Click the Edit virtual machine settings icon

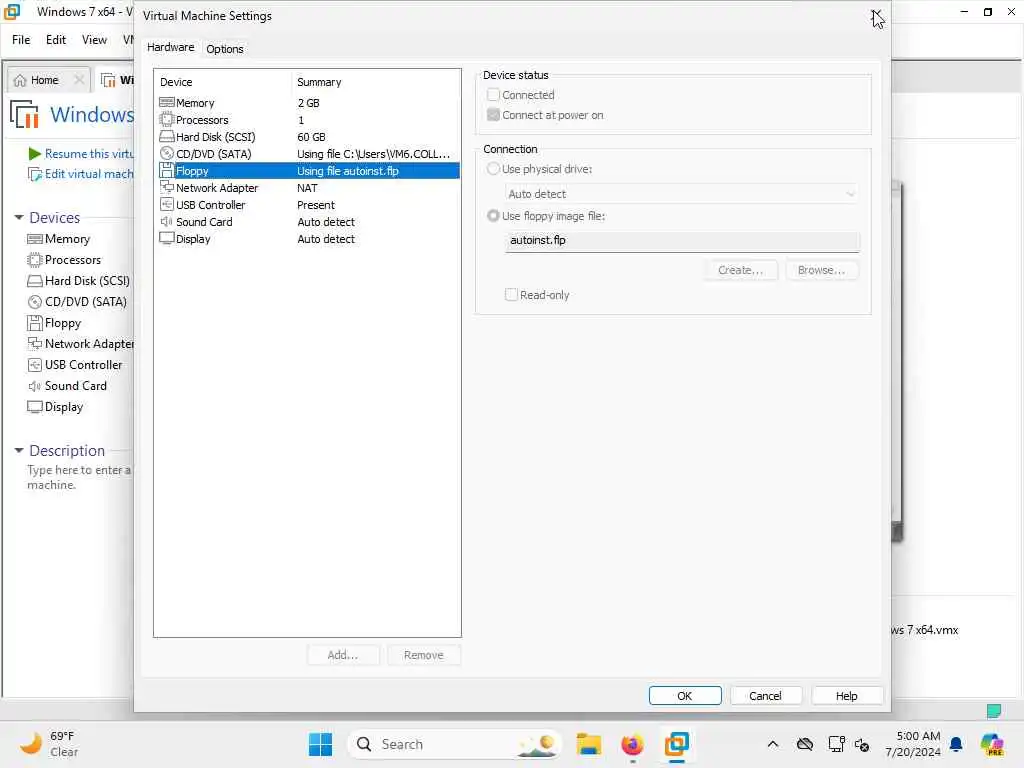point(35,174)
